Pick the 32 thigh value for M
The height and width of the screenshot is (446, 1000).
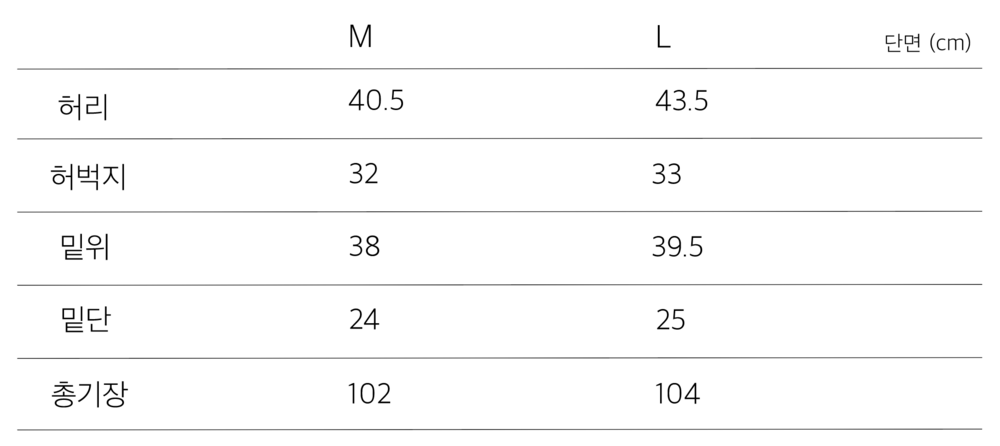[364, 174]
